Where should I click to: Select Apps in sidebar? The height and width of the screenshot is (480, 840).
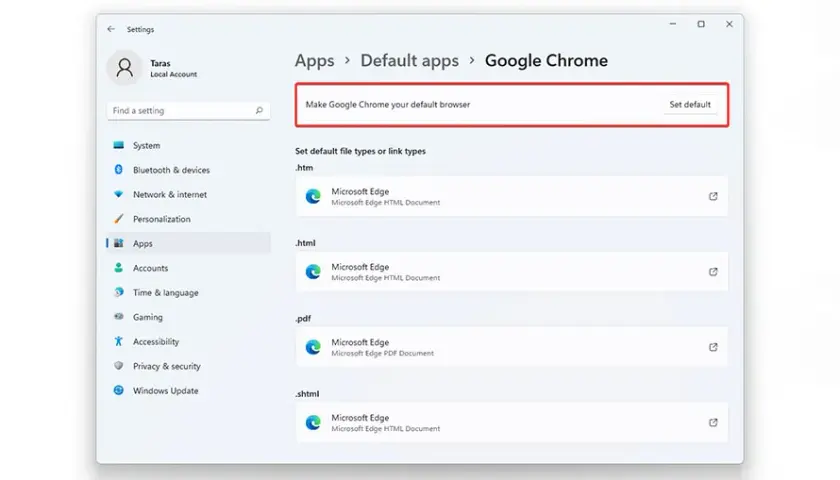[188, 243]
